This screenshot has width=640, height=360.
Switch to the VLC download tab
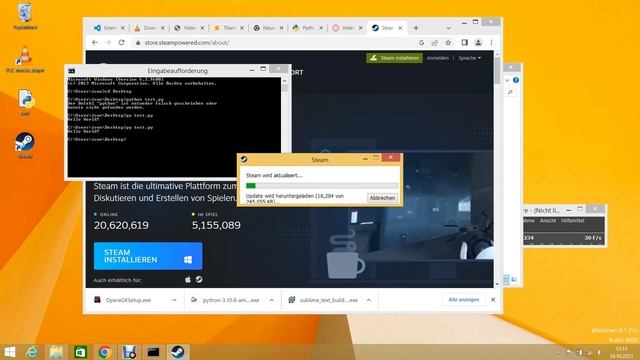(149, 28)
